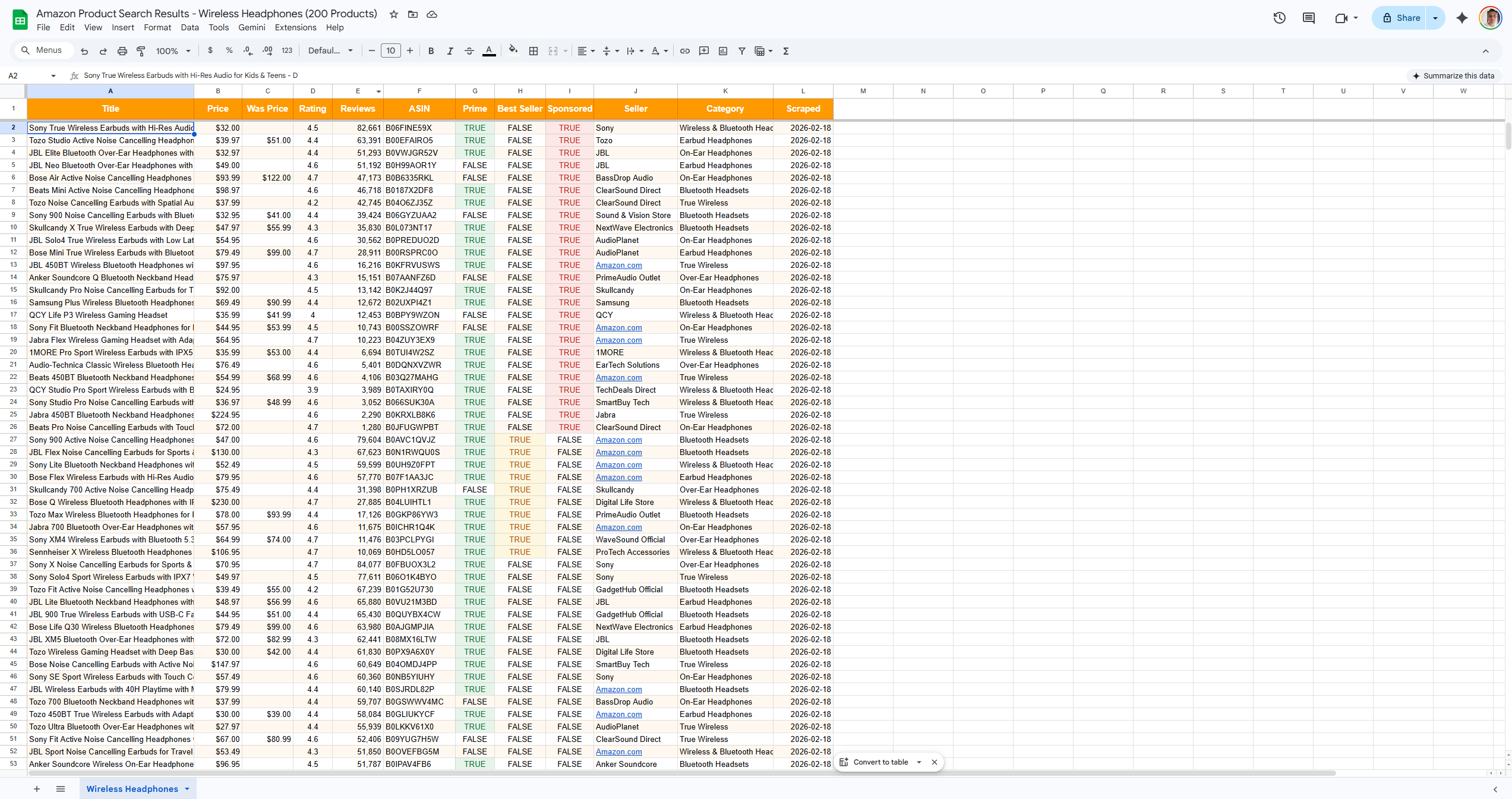Create a filter

point(741,51)
